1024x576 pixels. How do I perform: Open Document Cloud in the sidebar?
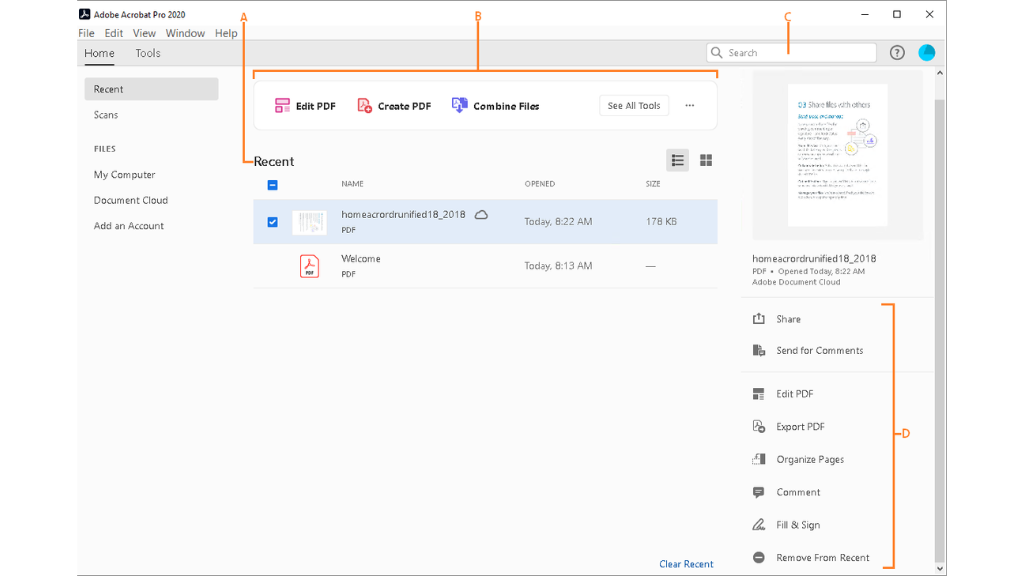coord(131,200)
